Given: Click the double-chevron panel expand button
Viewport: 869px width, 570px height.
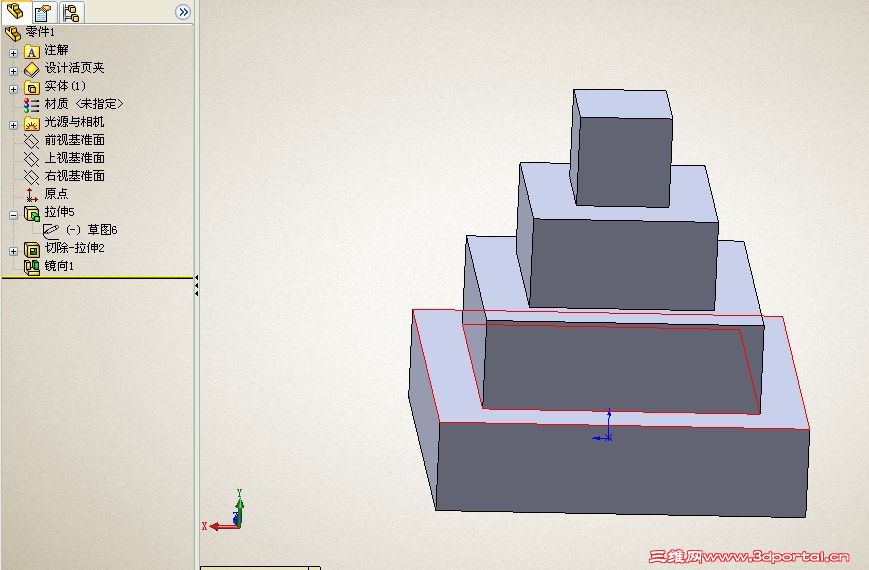Looking at the screenshot, I should (182, 12).
